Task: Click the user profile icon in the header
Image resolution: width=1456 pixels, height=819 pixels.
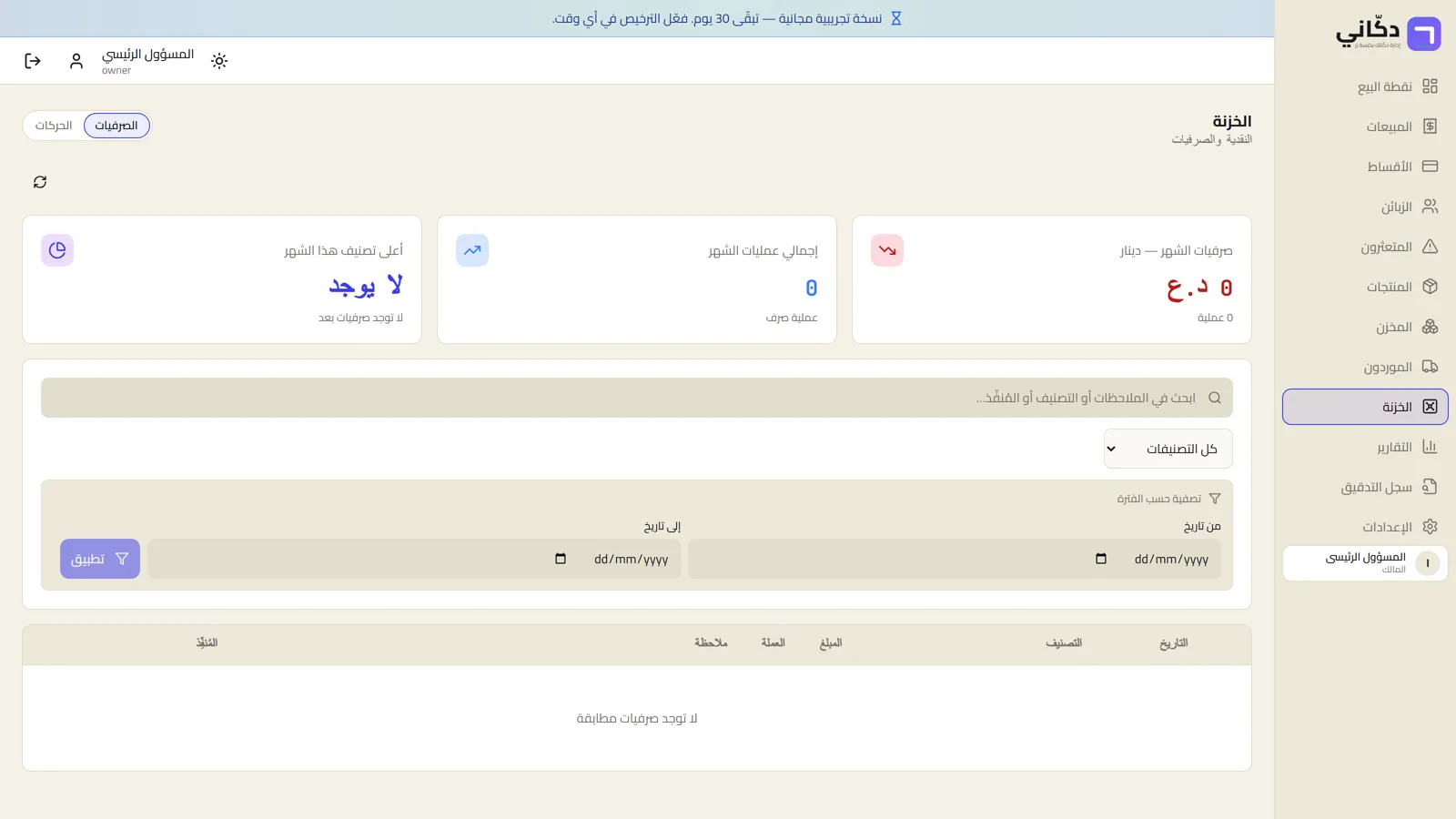Action: coord(76,61)
